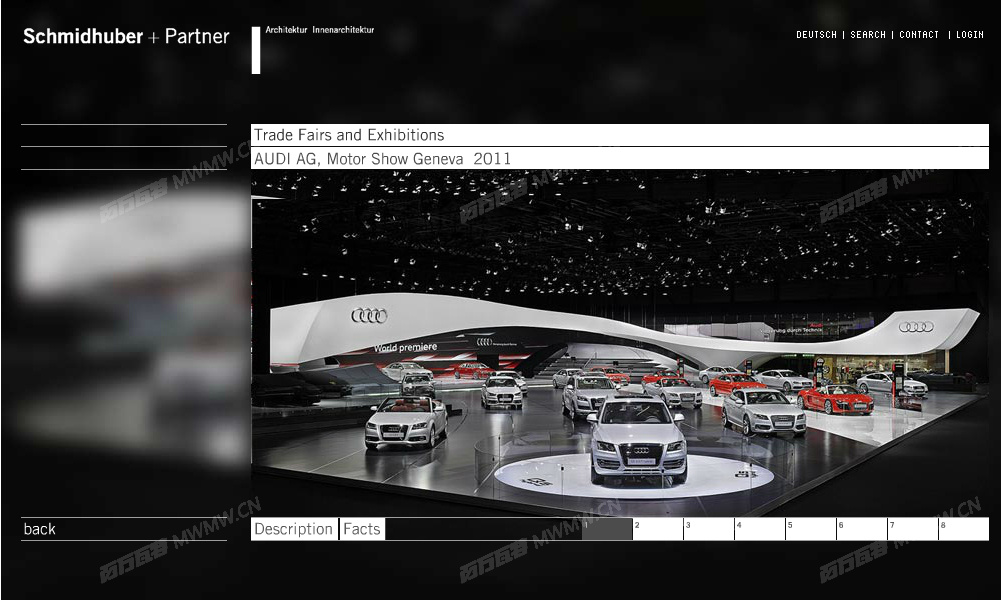Select image number 3 in gallery pager

709,529
